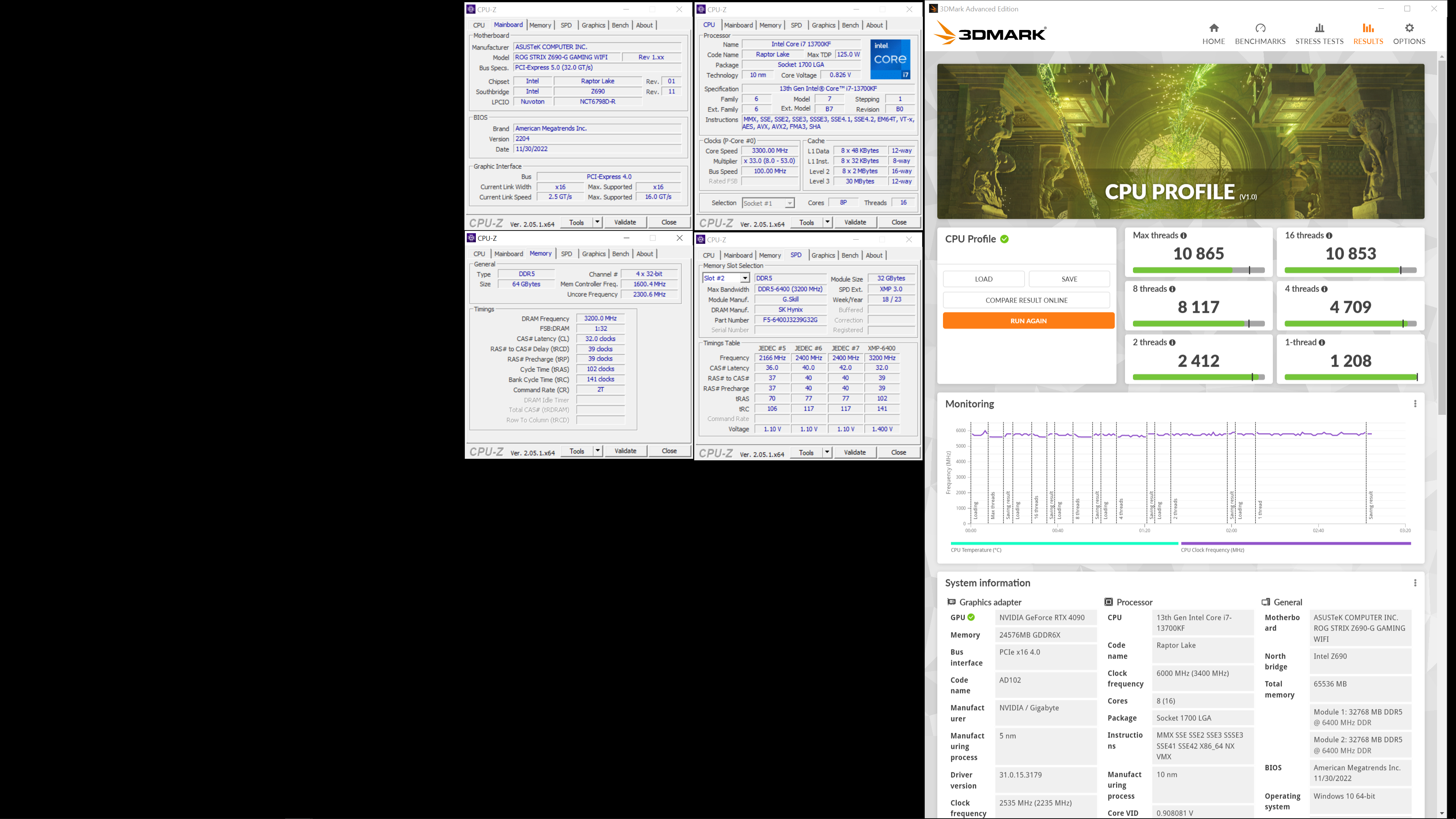
Task: Click Validate in CPU window
Action: pyautogui.click(x=855, y=222)
